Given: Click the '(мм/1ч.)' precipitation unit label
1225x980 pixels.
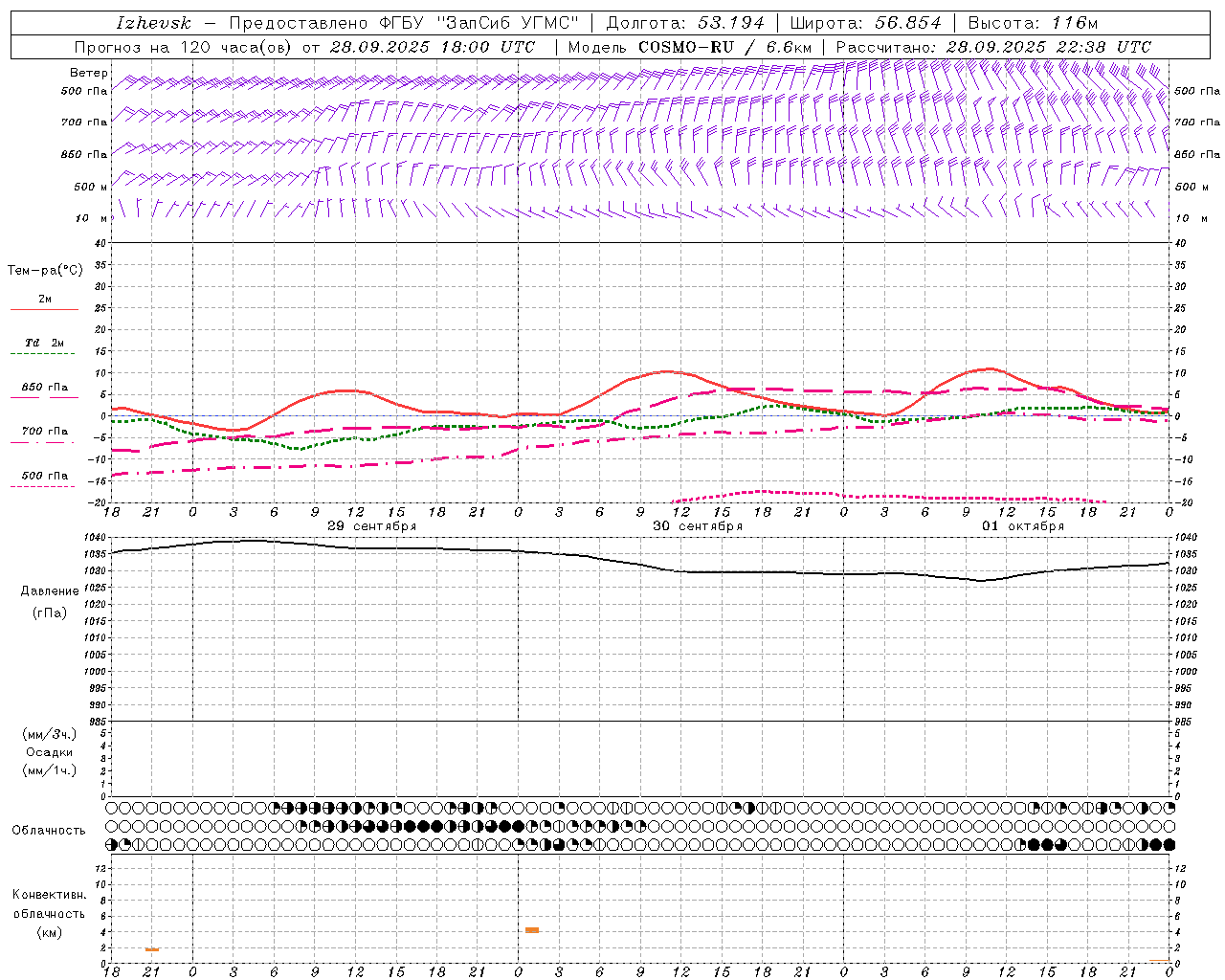Looking at the screenshot, I should pos(50,770).
